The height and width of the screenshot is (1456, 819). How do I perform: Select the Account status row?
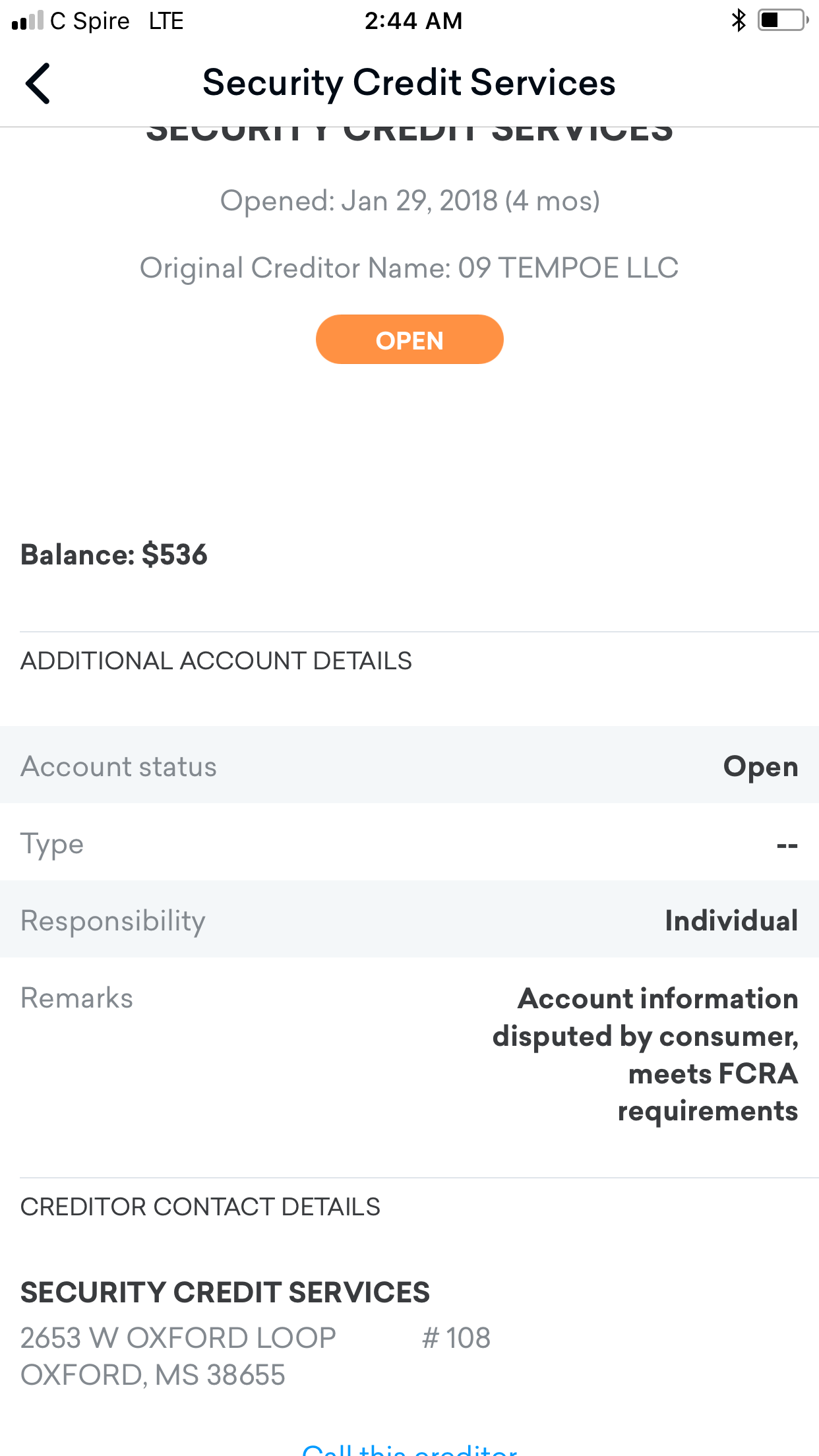tap(409, 765)
